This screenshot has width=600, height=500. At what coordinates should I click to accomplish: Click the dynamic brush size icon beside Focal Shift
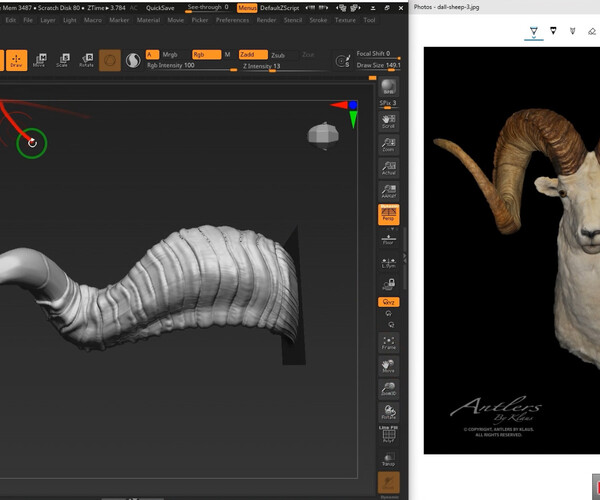pyautogui.click(x=342, y=61)
